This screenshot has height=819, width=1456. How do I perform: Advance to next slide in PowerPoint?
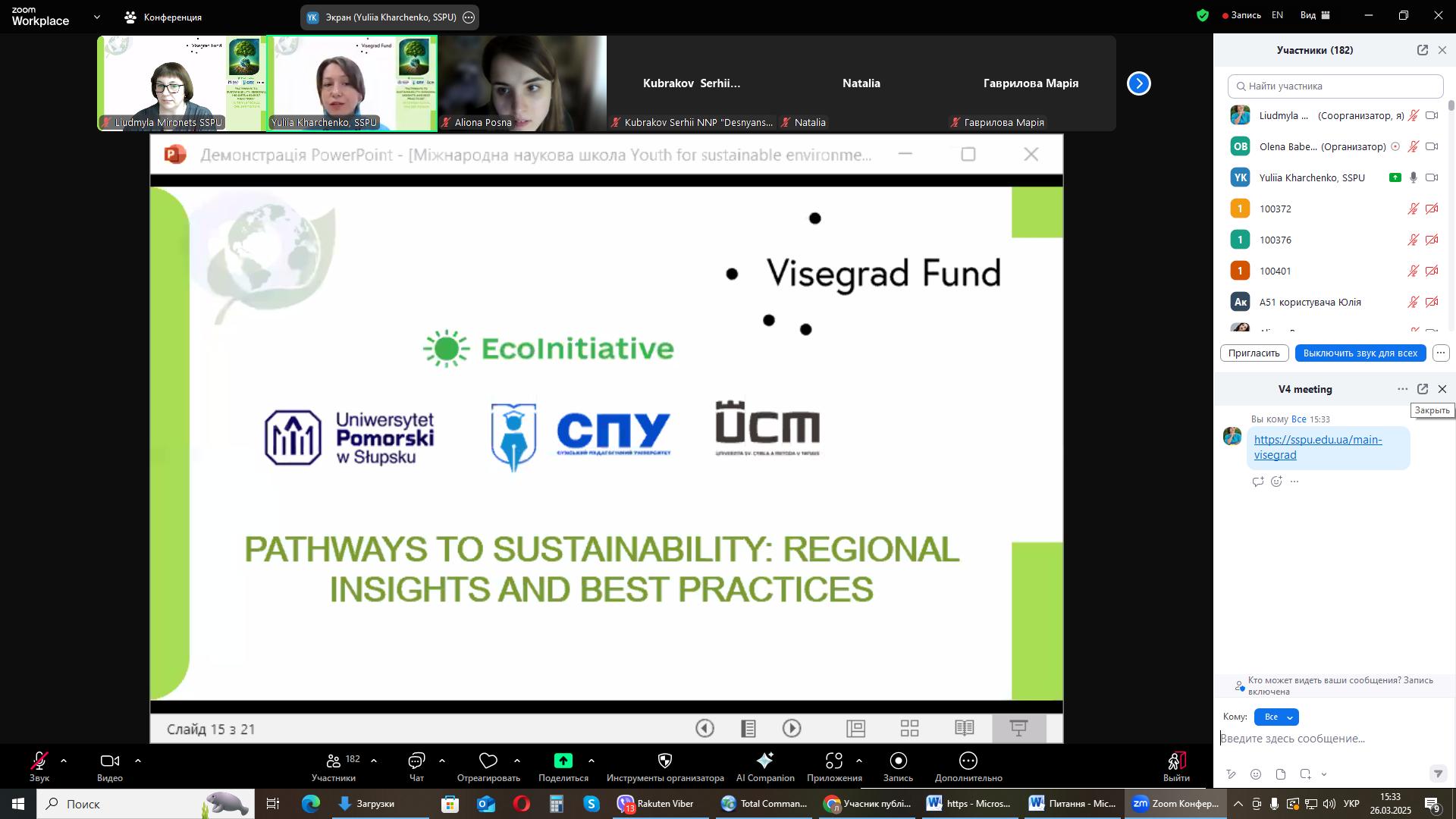pyautogui.click(x=792, y=729)
